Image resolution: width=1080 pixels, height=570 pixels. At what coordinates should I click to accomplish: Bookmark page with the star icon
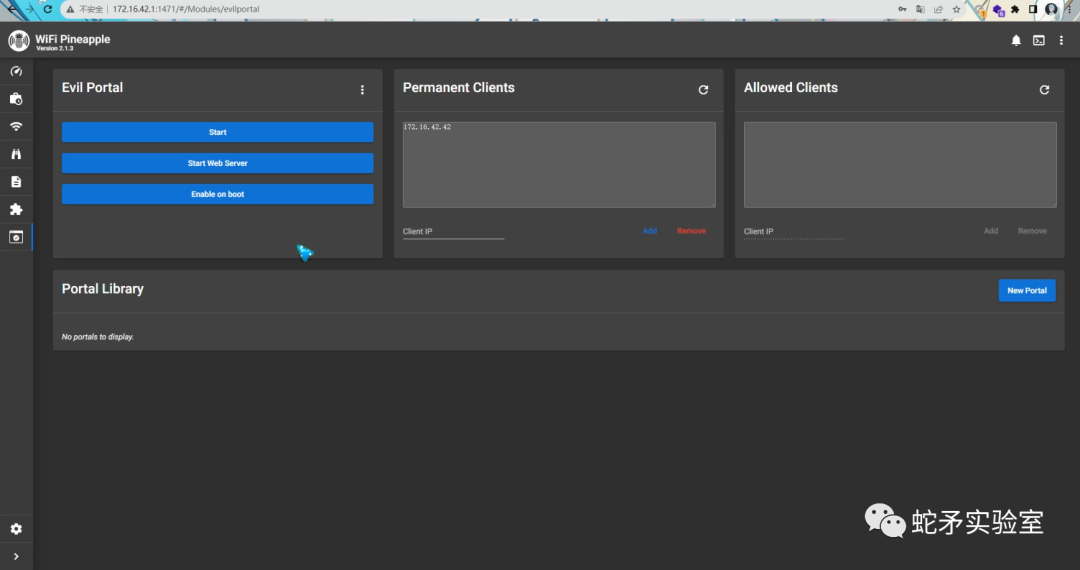(x=956, y=9)
